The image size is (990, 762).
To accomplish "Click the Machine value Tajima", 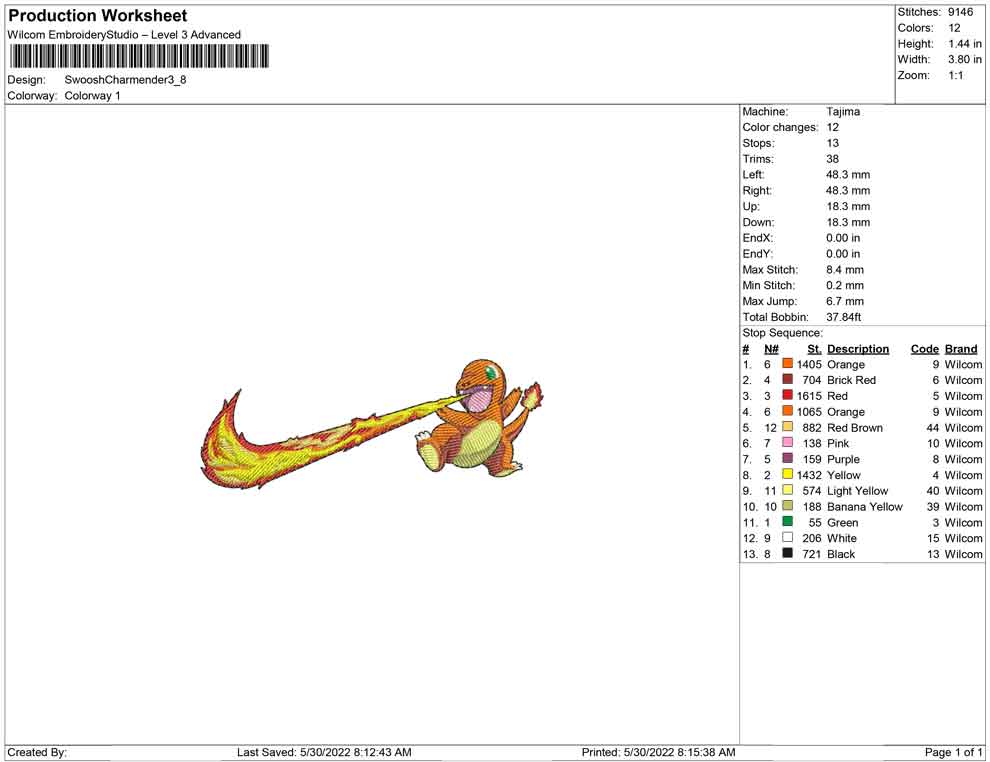I will tap(843, 111).
